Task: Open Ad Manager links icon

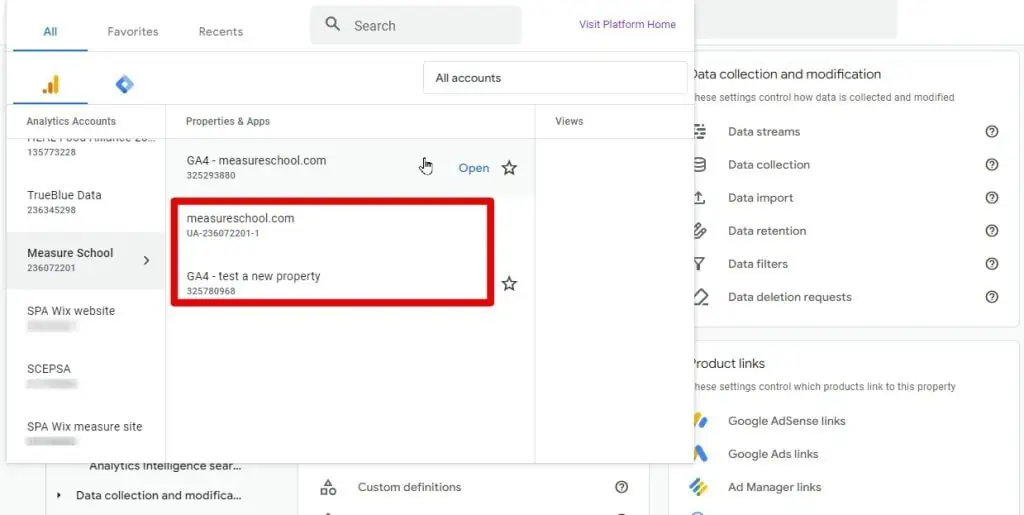Action: (700, 487)
